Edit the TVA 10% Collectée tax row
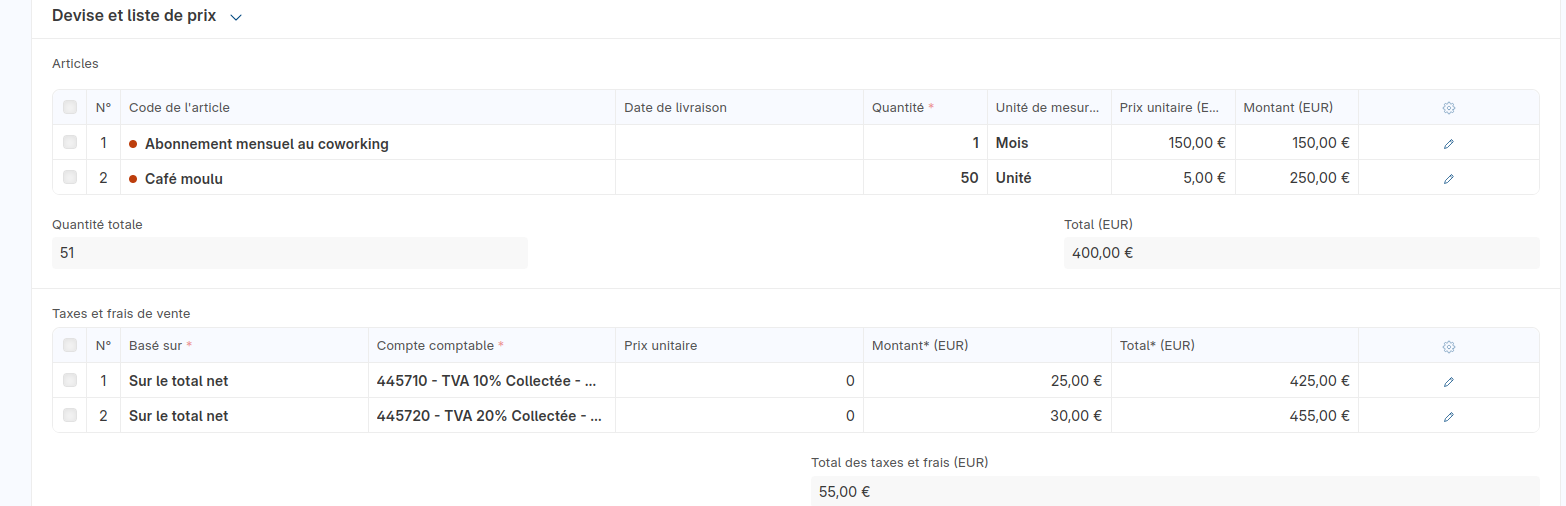This screenshot has height=506, width=1566. coord(1448,381)
